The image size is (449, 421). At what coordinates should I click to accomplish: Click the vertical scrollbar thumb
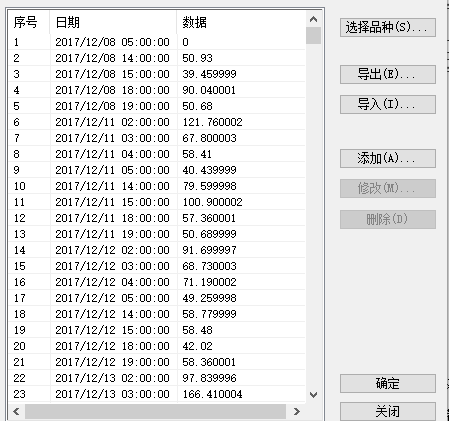[313, 35]
